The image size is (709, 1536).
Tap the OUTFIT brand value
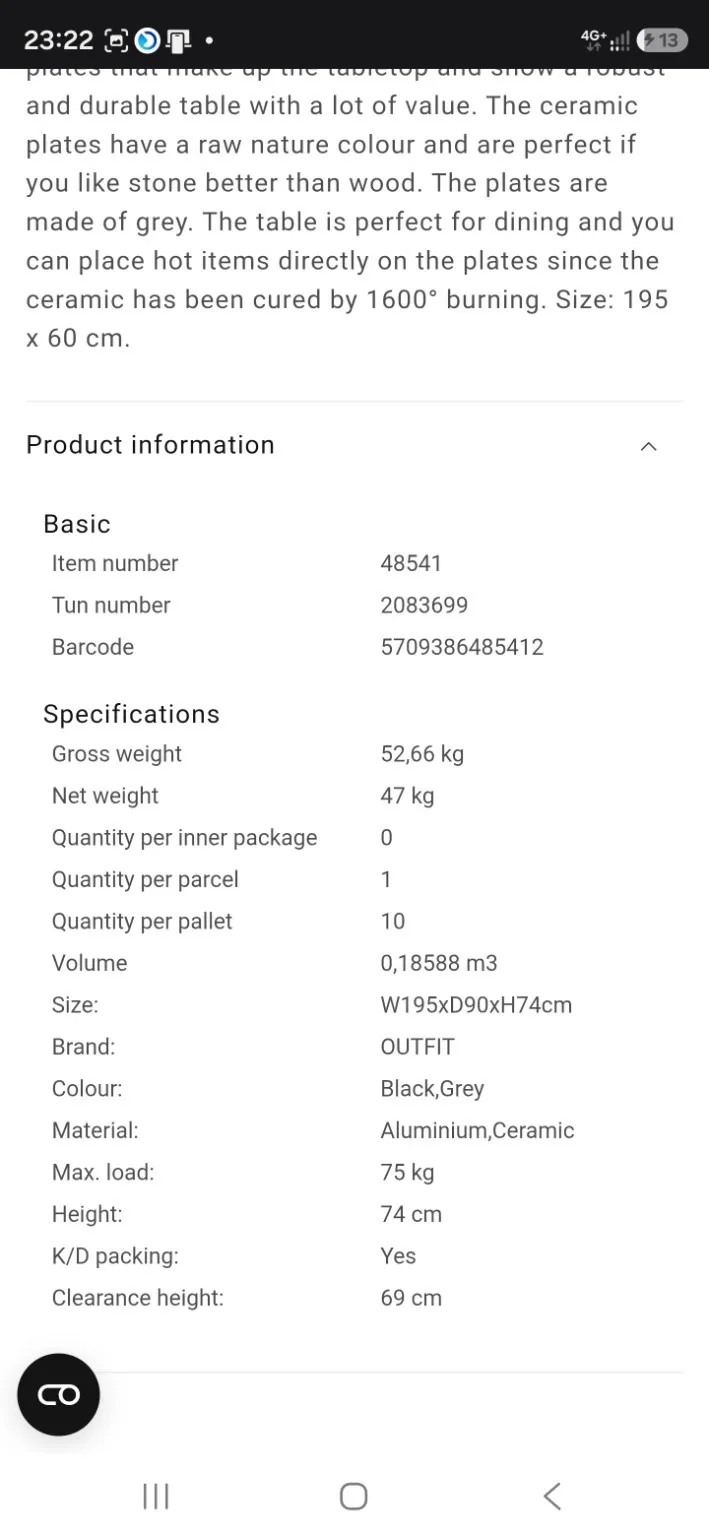click(x=417, y=1047)
